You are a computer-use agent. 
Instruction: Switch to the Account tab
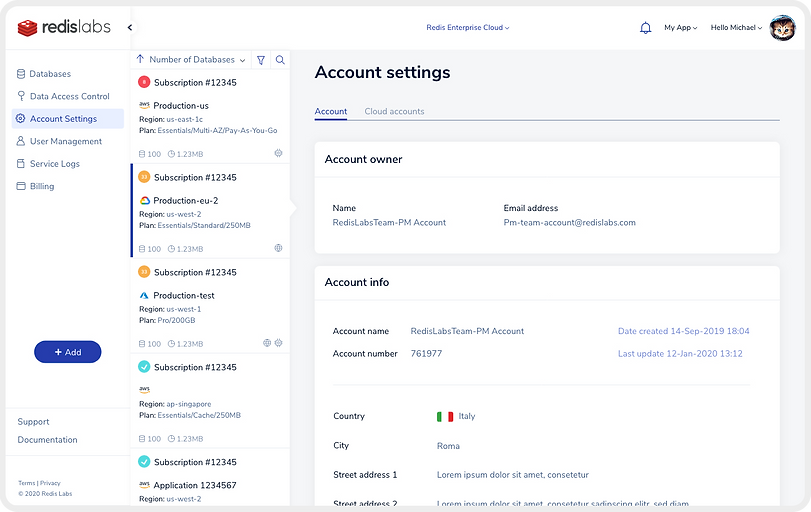(331, 111)
